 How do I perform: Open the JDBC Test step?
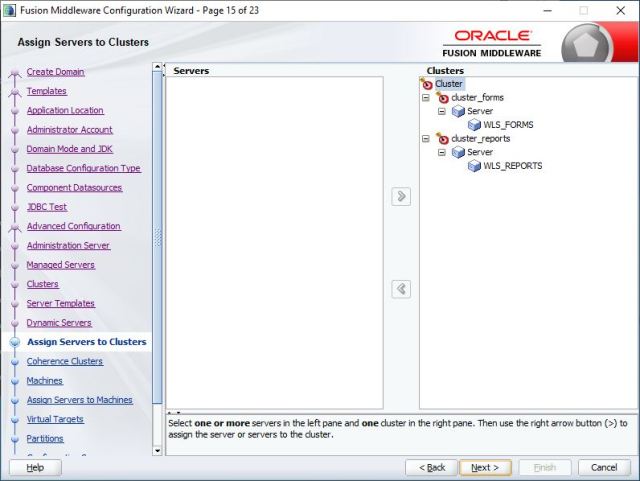click(x=47, y=207)
